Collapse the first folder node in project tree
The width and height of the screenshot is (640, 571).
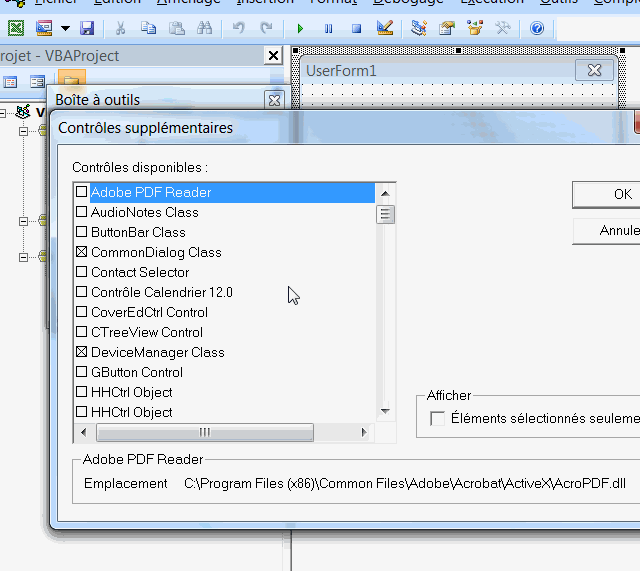pos(23,131)
